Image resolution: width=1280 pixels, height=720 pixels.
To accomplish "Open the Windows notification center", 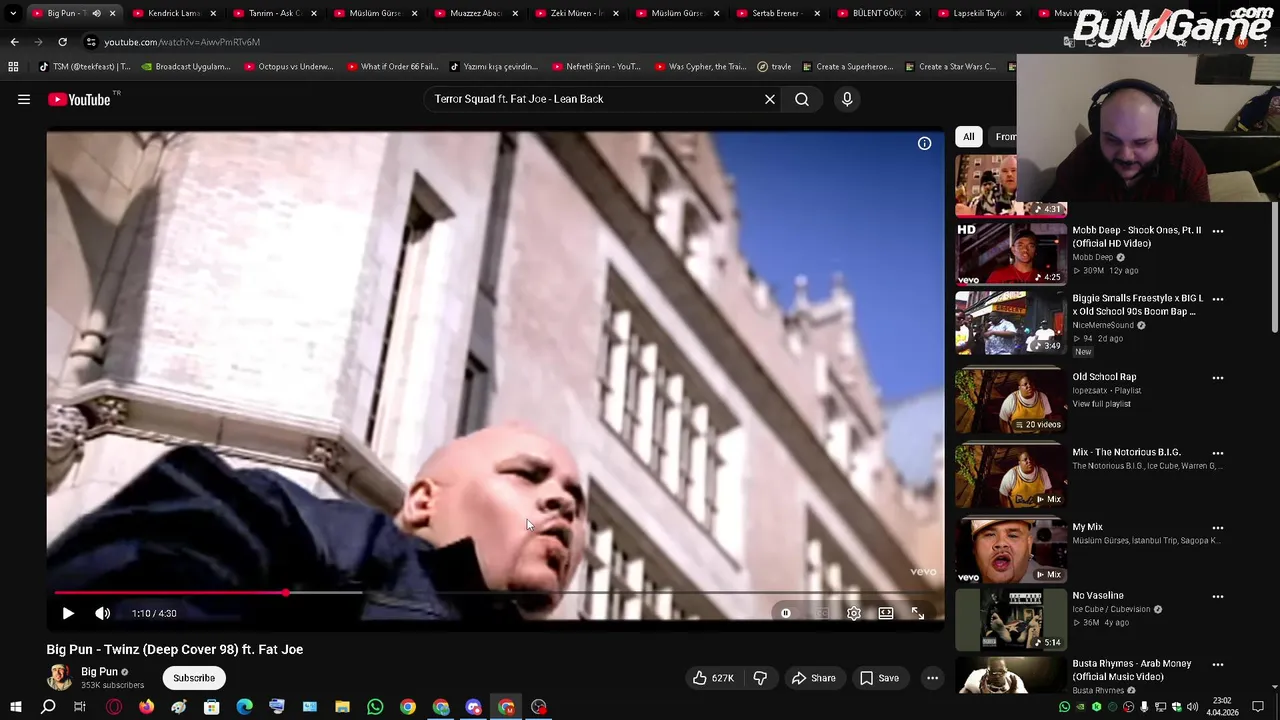I will (x=1258, y=707).
